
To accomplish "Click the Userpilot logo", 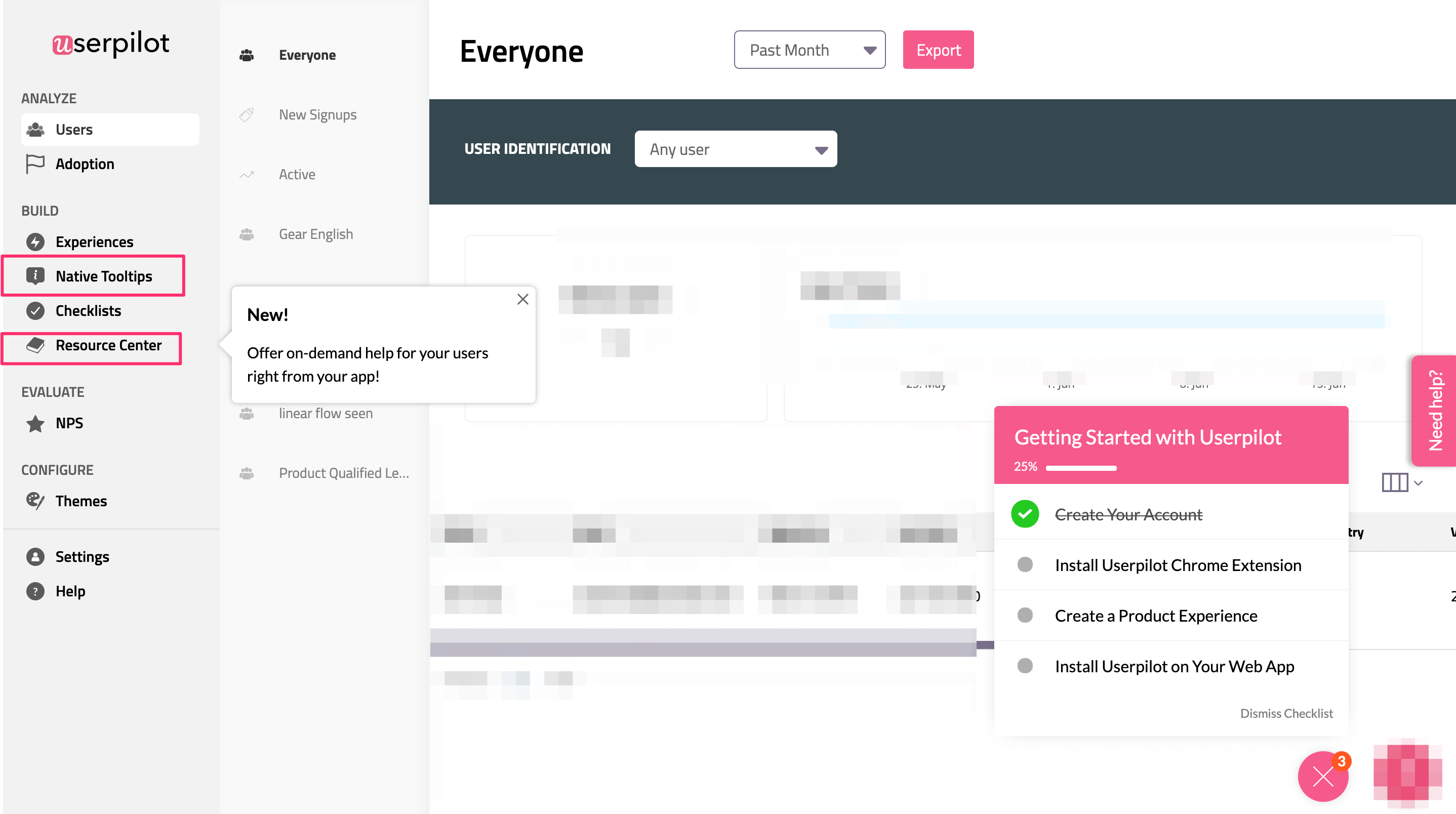I will [111, 43].
